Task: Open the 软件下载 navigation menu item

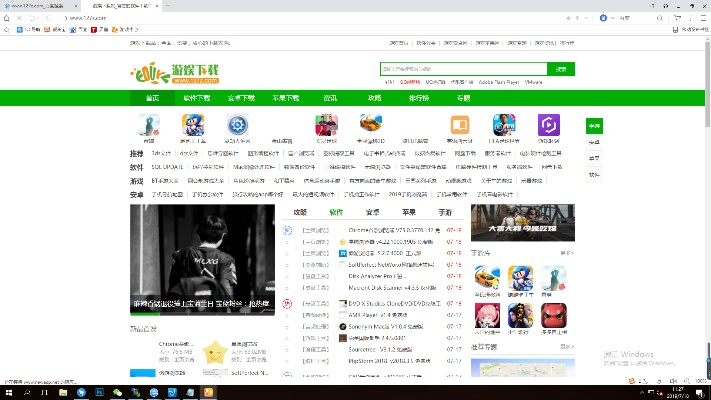Action: point(197,98)
